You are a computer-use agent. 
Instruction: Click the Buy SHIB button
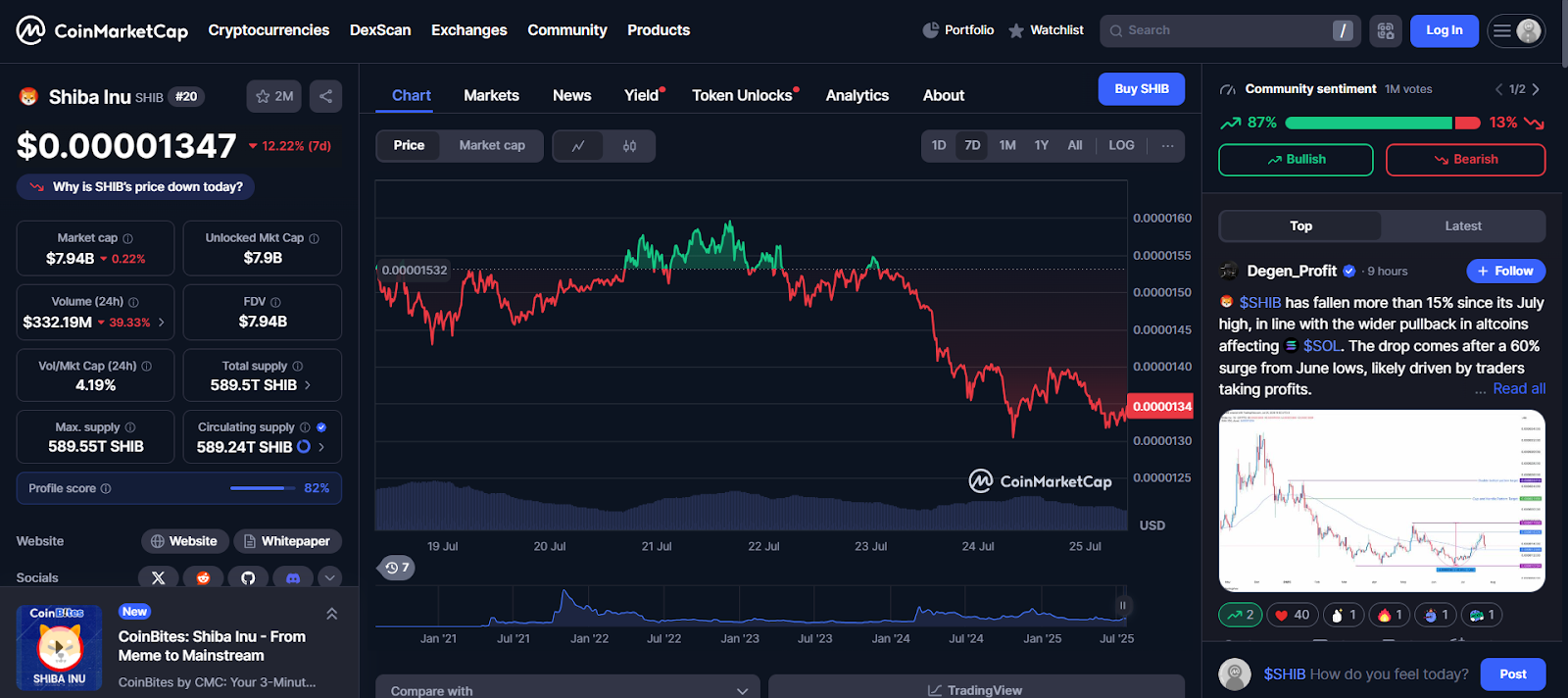(x=1142, y=88)
